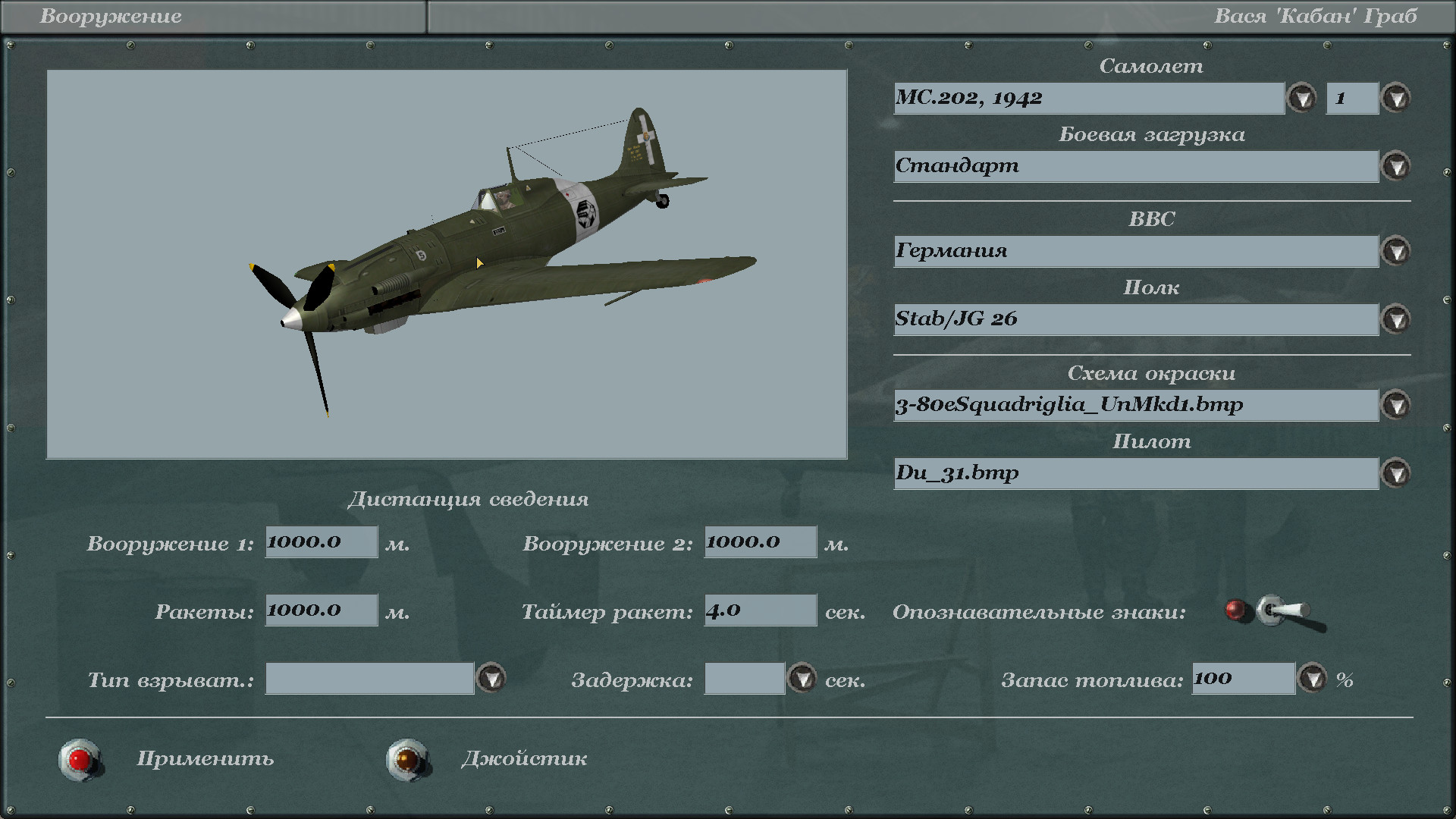The image size is (1456, 819).
Task: Open the aircraft MC.202 dropdown arrow
Action: (1302, 98)
